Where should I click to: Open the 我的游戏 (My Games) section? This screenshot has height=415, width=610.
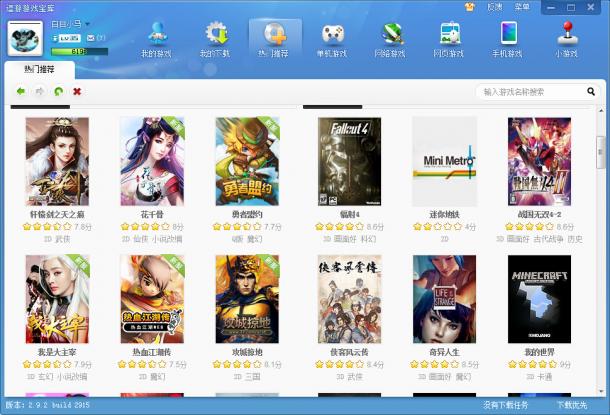pos(156,40)
